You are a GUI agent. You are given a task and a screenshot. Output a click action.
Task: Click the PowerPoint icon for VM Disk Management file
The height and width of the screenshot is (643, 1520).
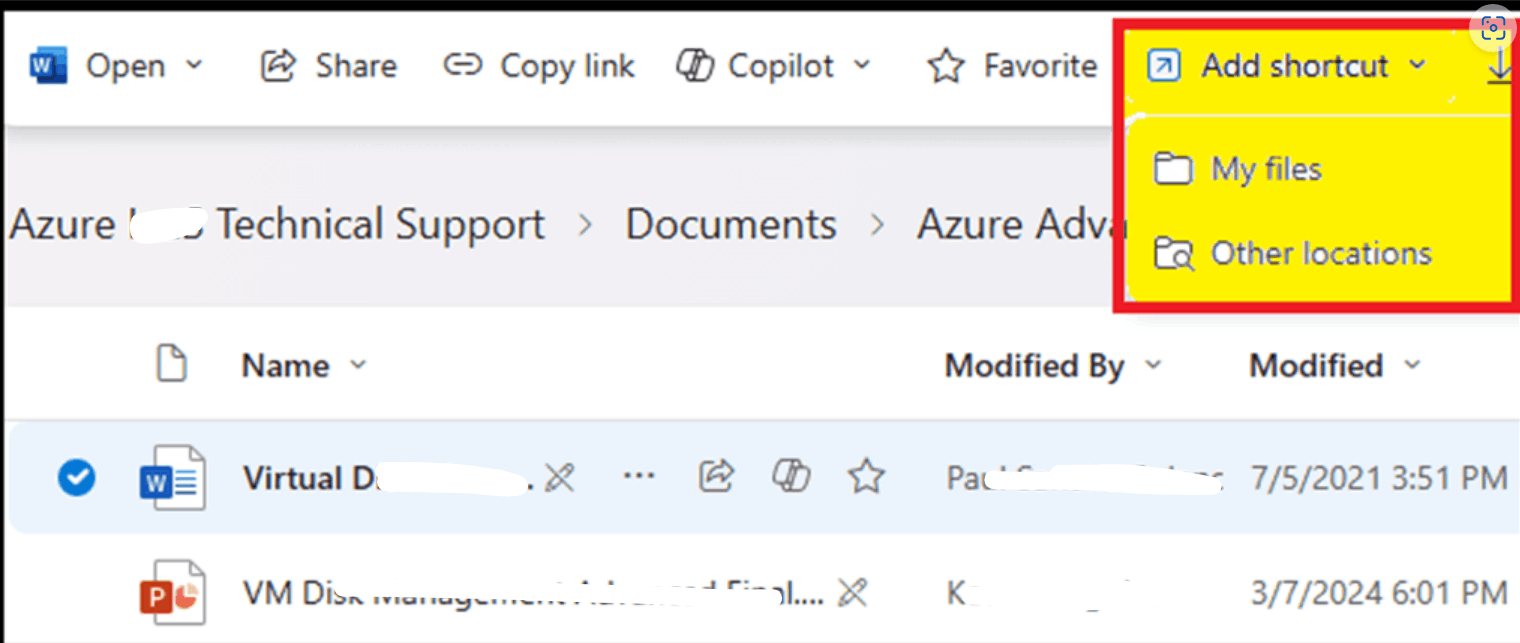171,590
